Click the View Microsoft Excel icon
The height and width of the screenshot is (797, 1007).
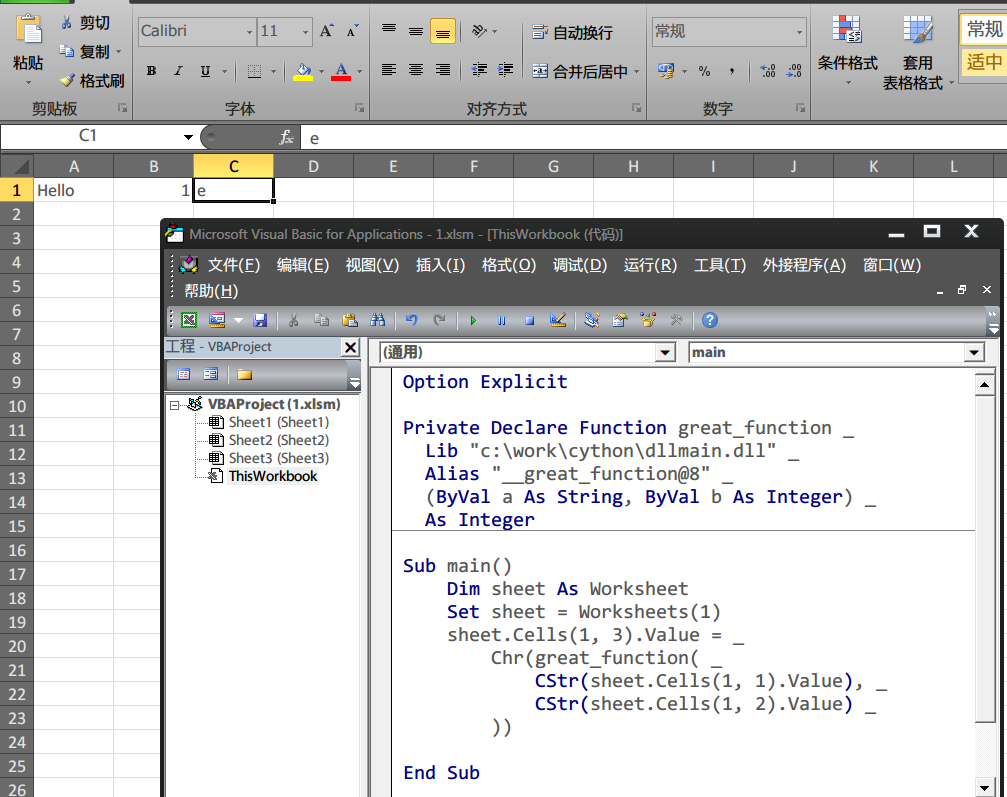click(188, 320)
